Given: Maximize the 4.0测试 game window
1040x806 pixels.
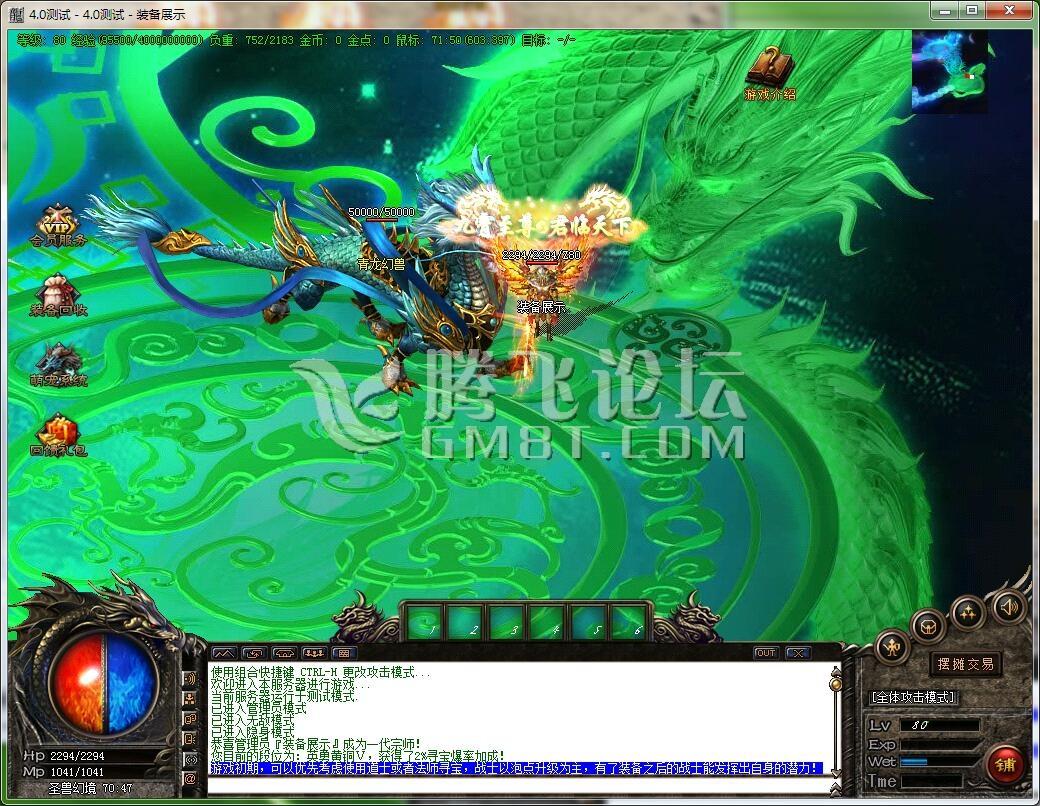Looking at the screenshot, I should click(972, 10).
